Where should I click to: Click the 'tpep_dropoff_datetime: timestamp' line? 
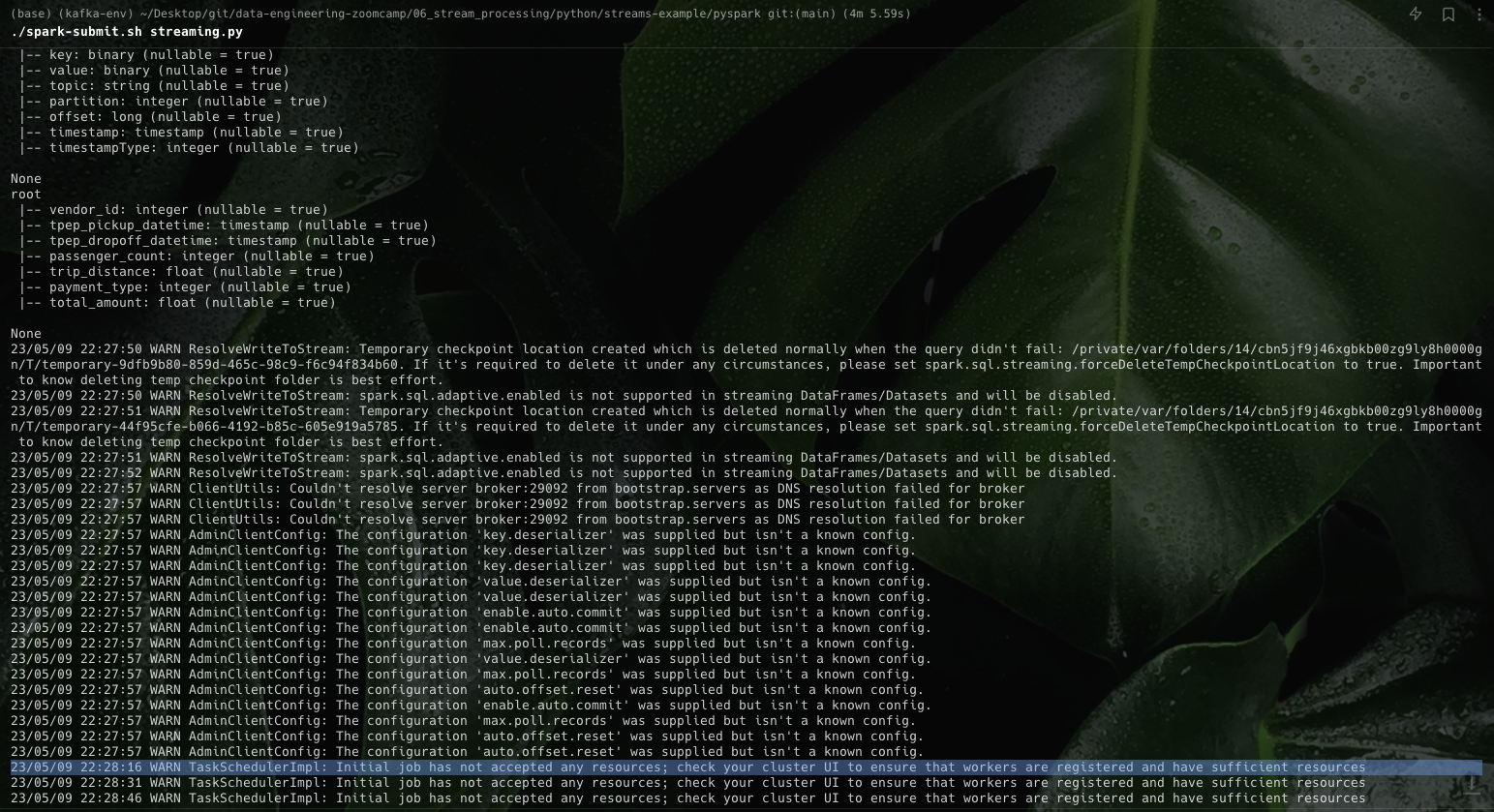pos(228,241)
